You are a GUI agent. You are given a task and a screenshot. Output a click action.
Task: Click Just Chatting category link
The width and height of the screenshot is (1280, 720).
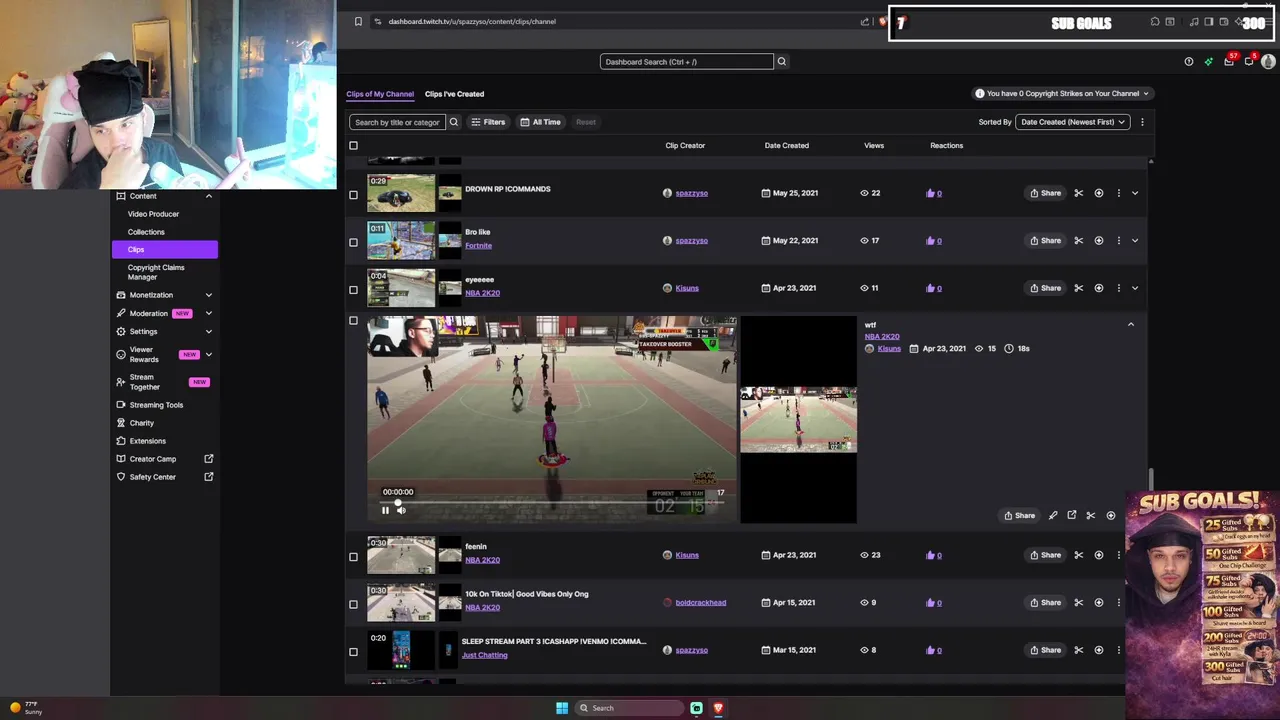coord(484,656)
